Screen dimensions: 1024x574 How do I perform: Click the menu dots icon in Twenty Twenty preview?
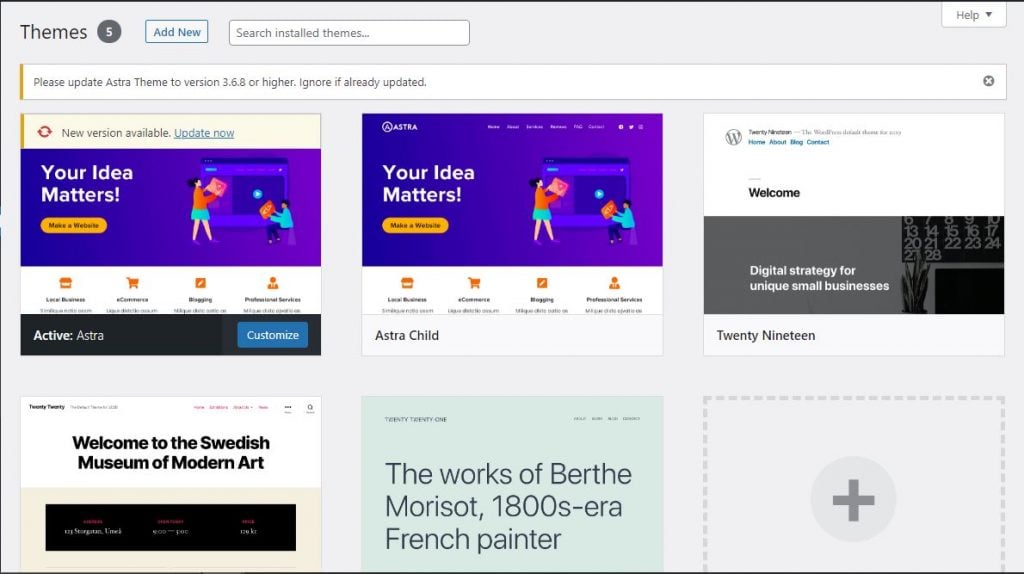288,407
